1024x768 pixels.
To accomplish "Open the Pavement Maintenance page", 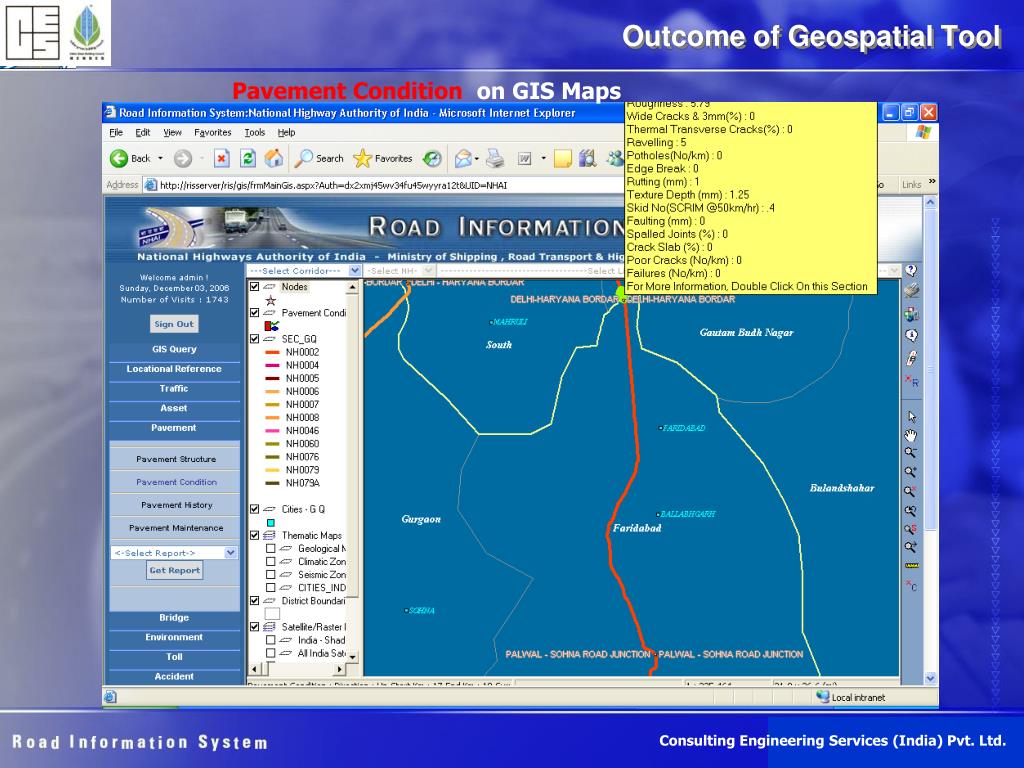I will [x=176, y=528].
